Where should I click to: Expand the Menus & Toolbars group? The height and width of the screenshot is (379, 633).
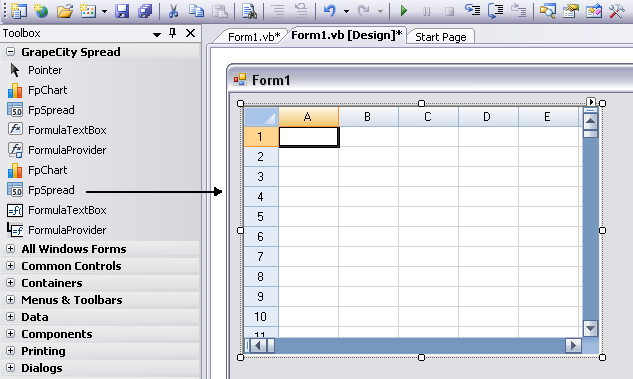tap(11, 299)
